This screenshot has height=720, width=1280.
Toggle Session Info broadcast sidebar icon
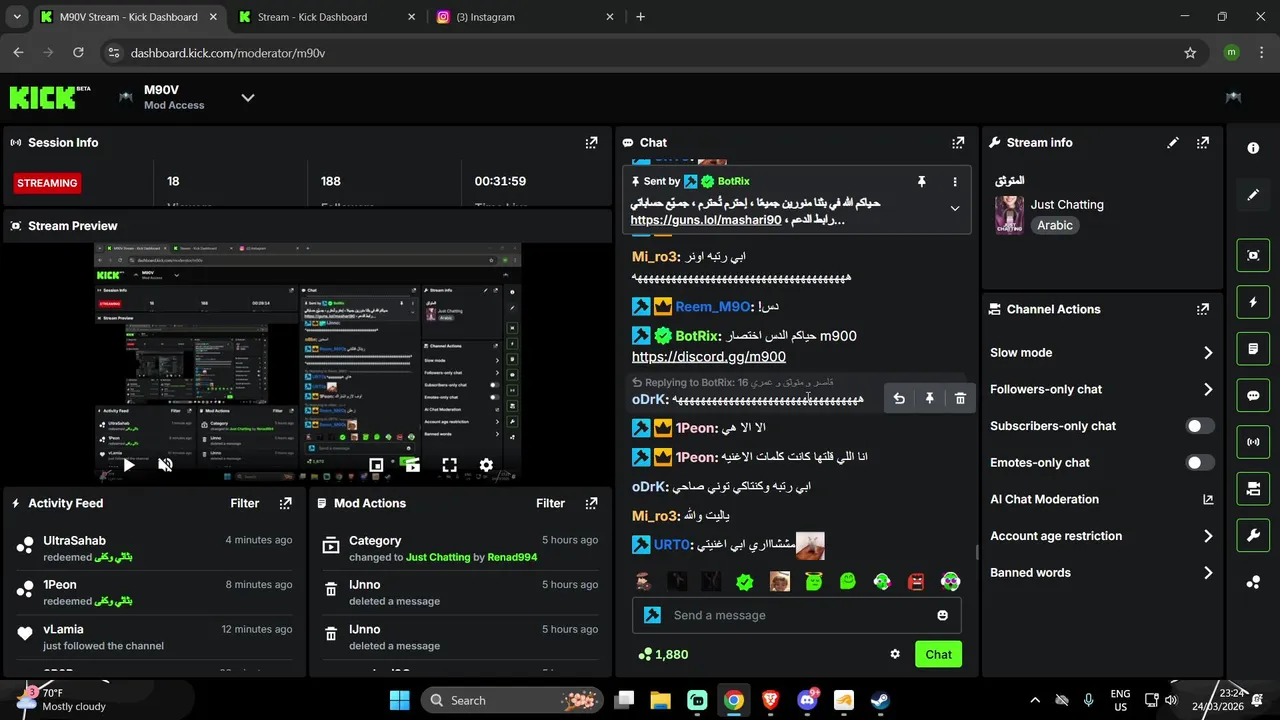pos(1253,441)
